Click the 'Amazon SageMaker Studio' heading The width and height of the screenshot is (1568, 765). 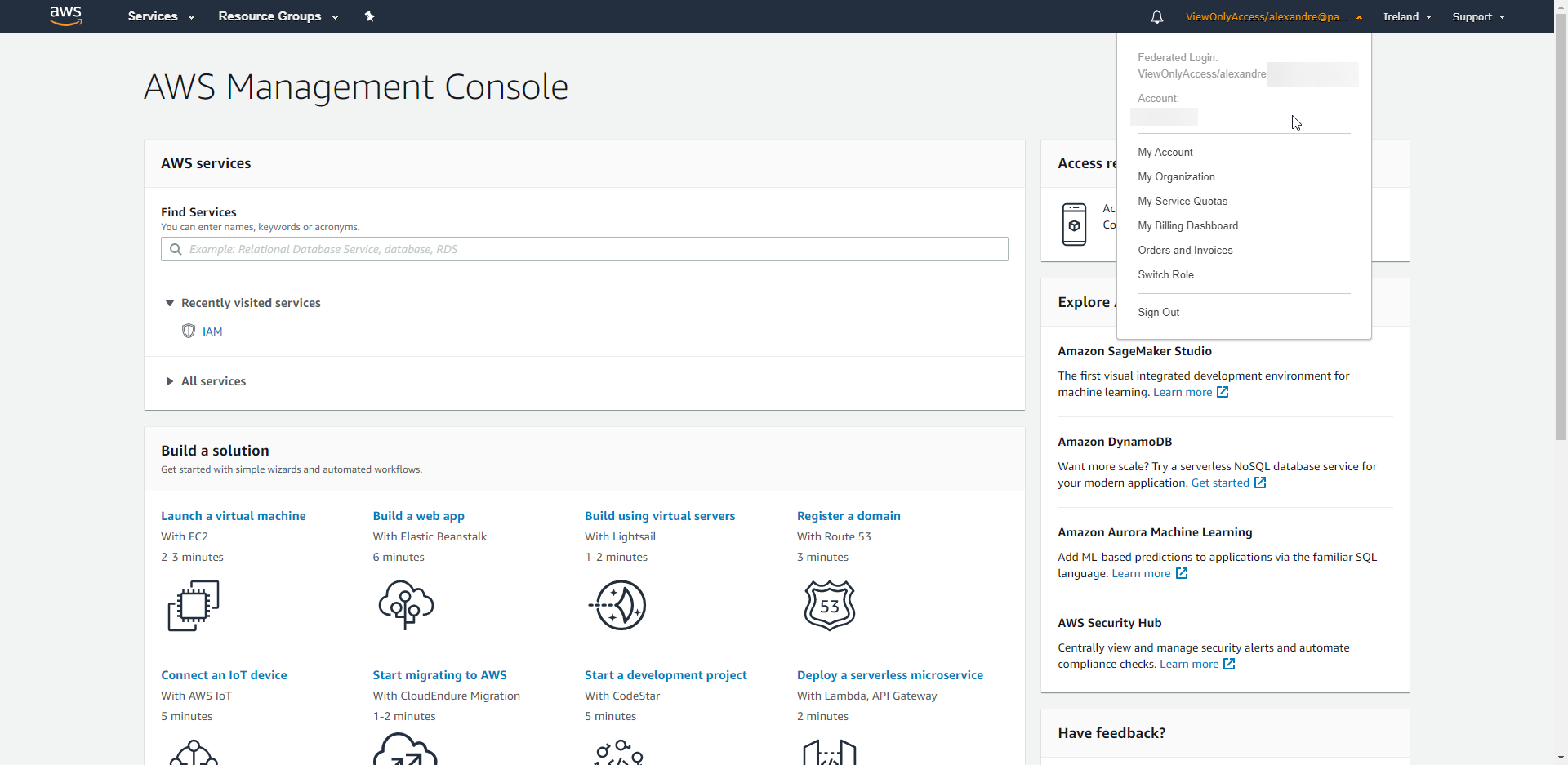coord(1134,351)
